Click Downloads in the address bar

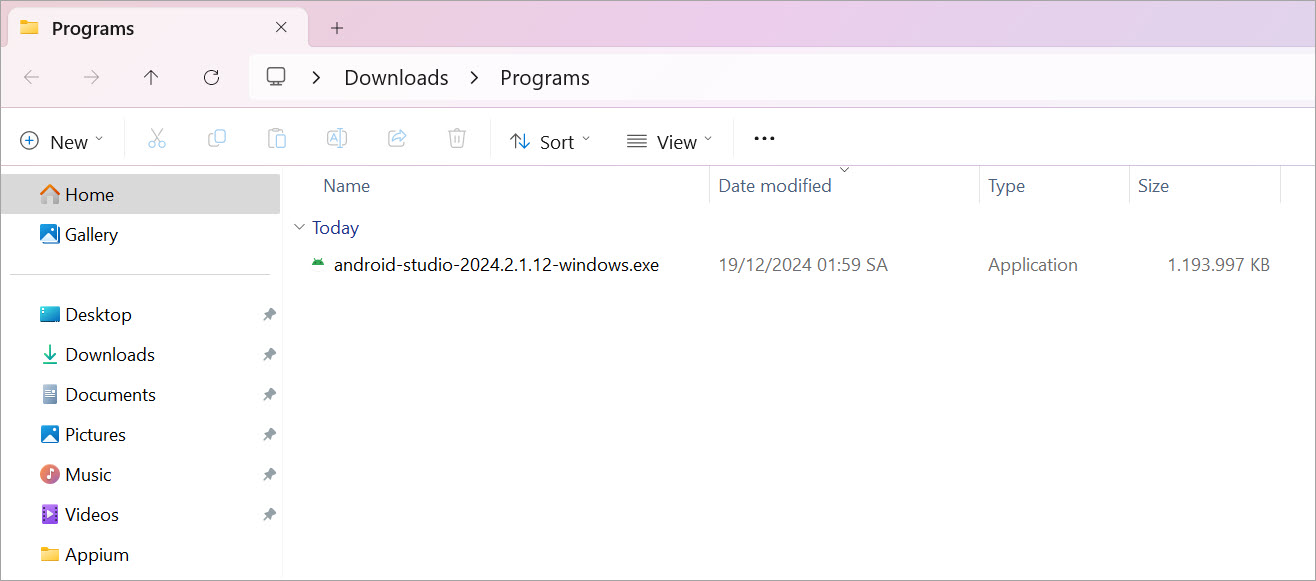(396, 78)
